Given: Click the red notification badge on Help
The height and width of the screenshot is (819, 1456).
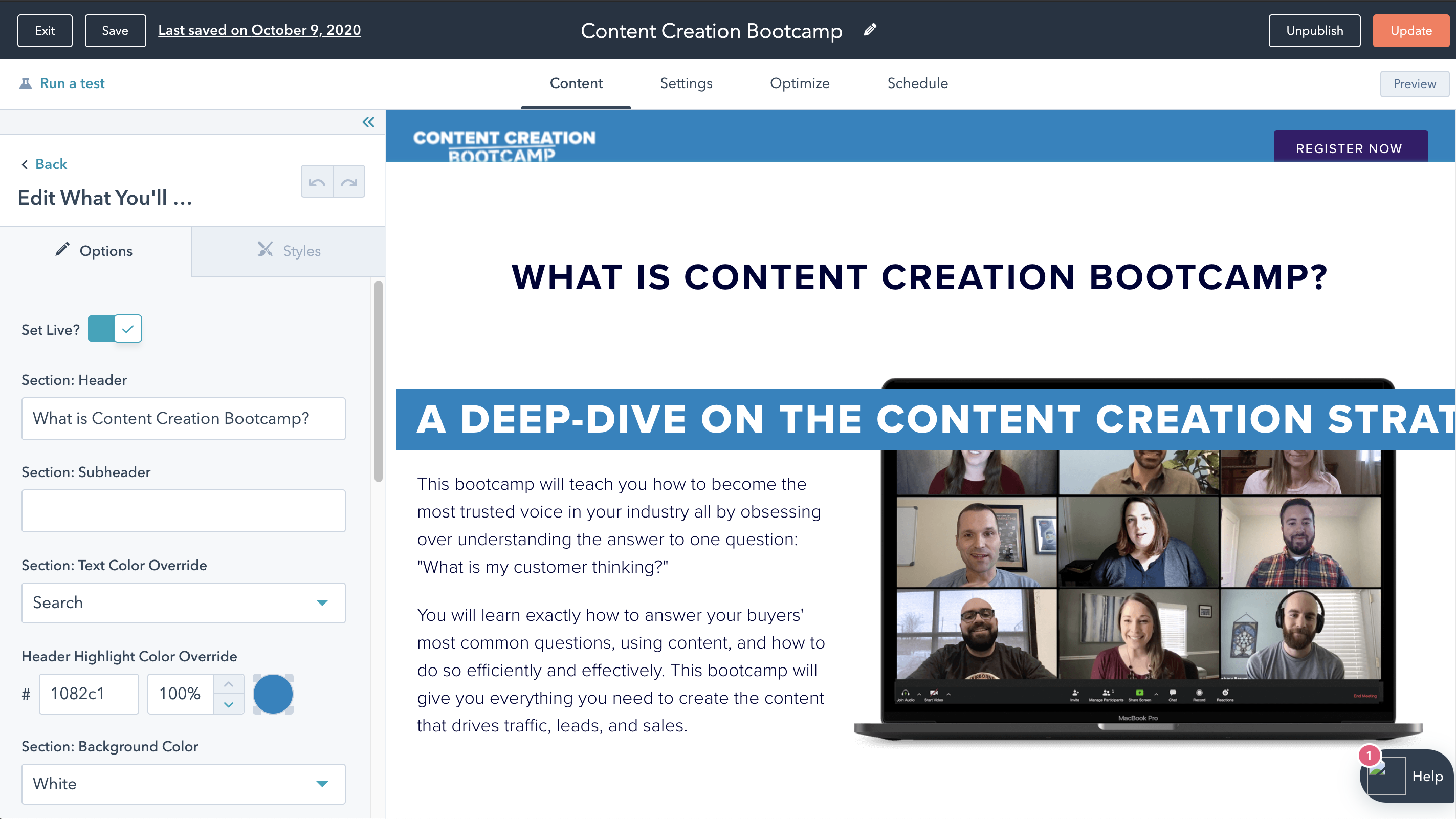Looking at the screenshot, I should click(1369, 756).
